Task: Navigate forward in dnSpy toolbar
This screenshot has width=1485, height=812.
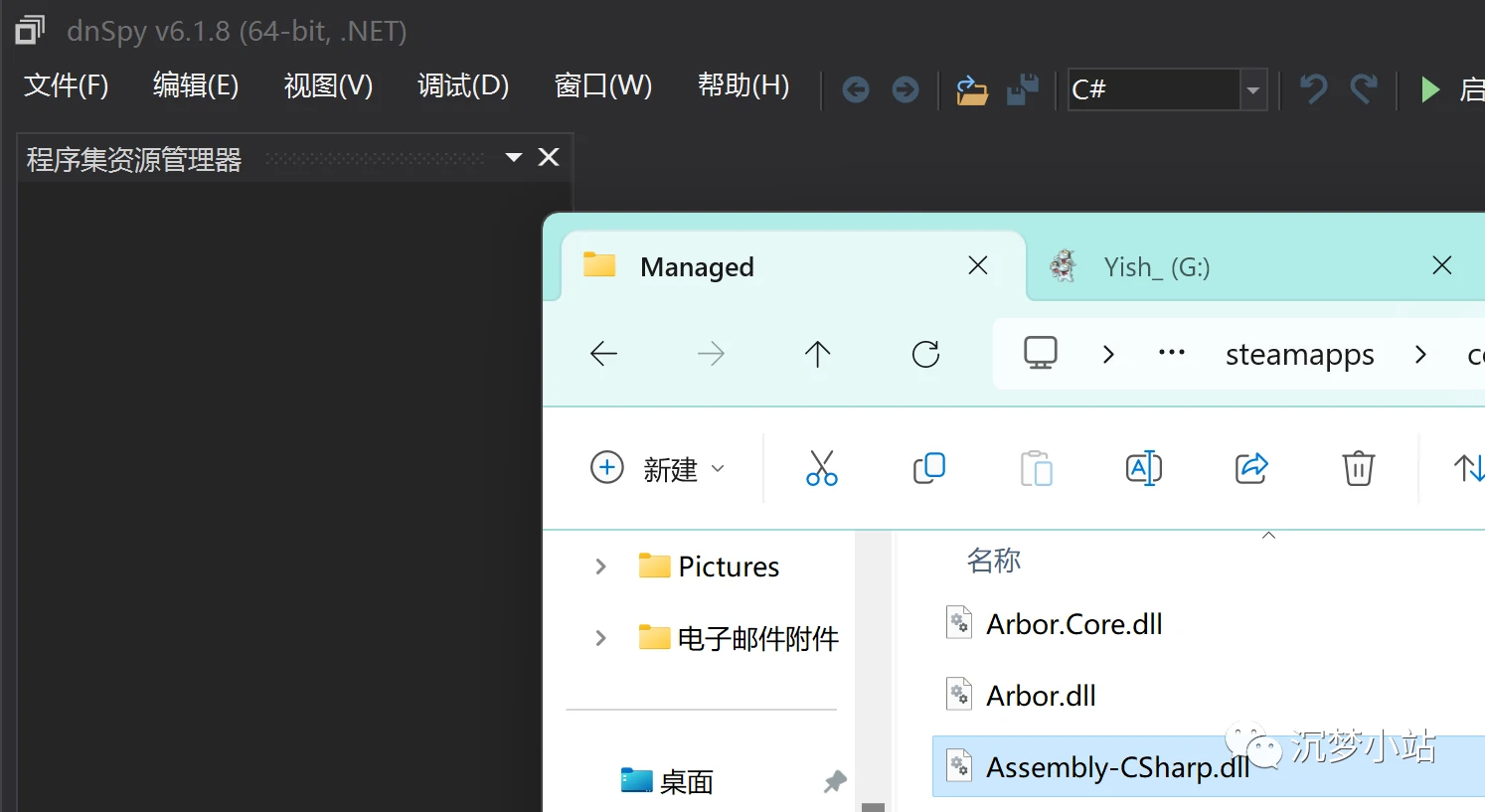Action: coord(906,90)
